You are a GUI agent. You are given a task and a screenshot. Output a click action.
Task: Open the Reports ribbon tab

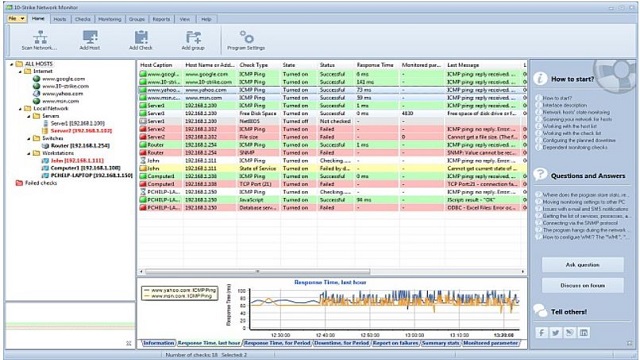coord(161,19)
